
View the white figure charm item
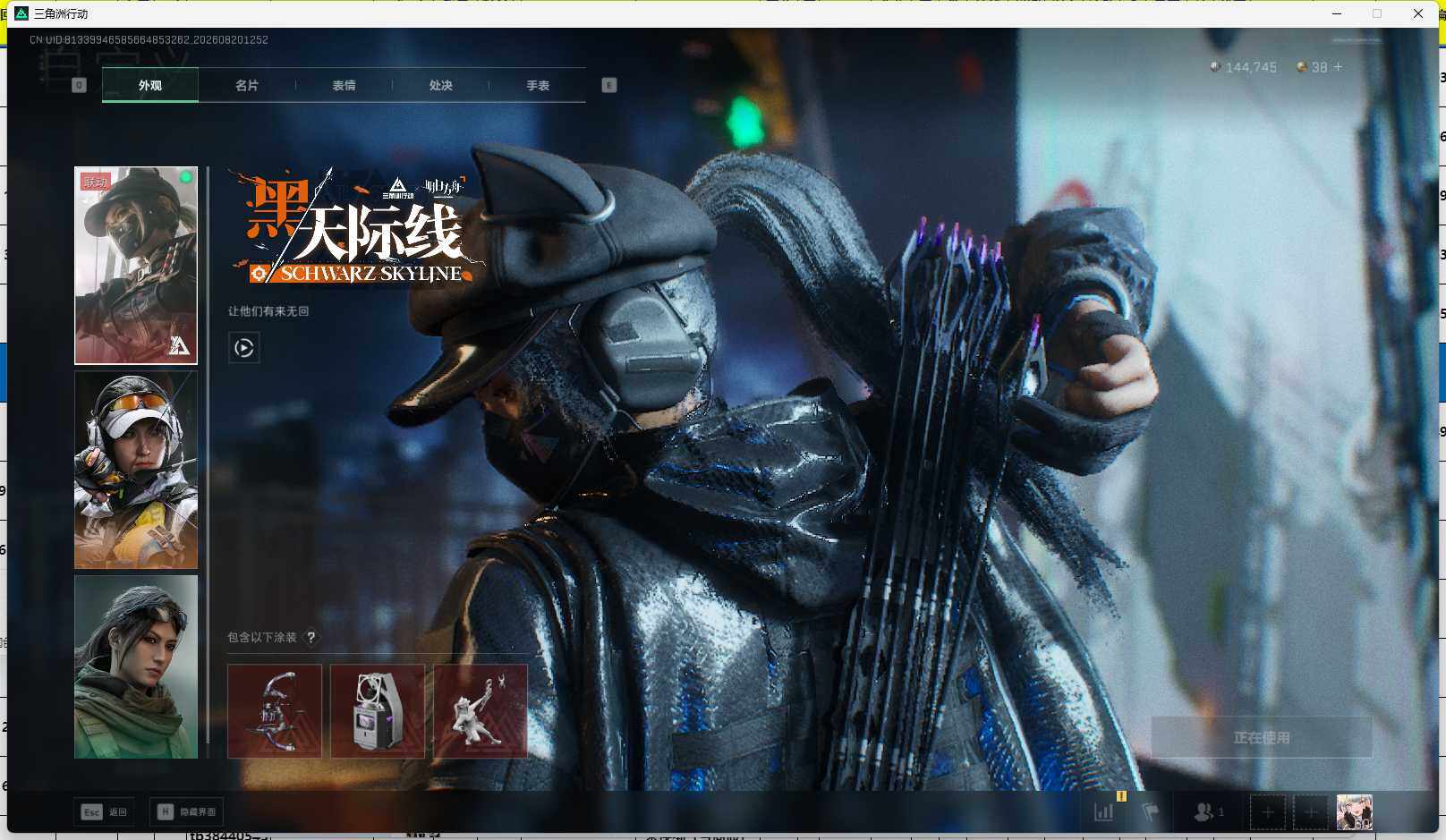pyautogui.click(x=481, y=711)
